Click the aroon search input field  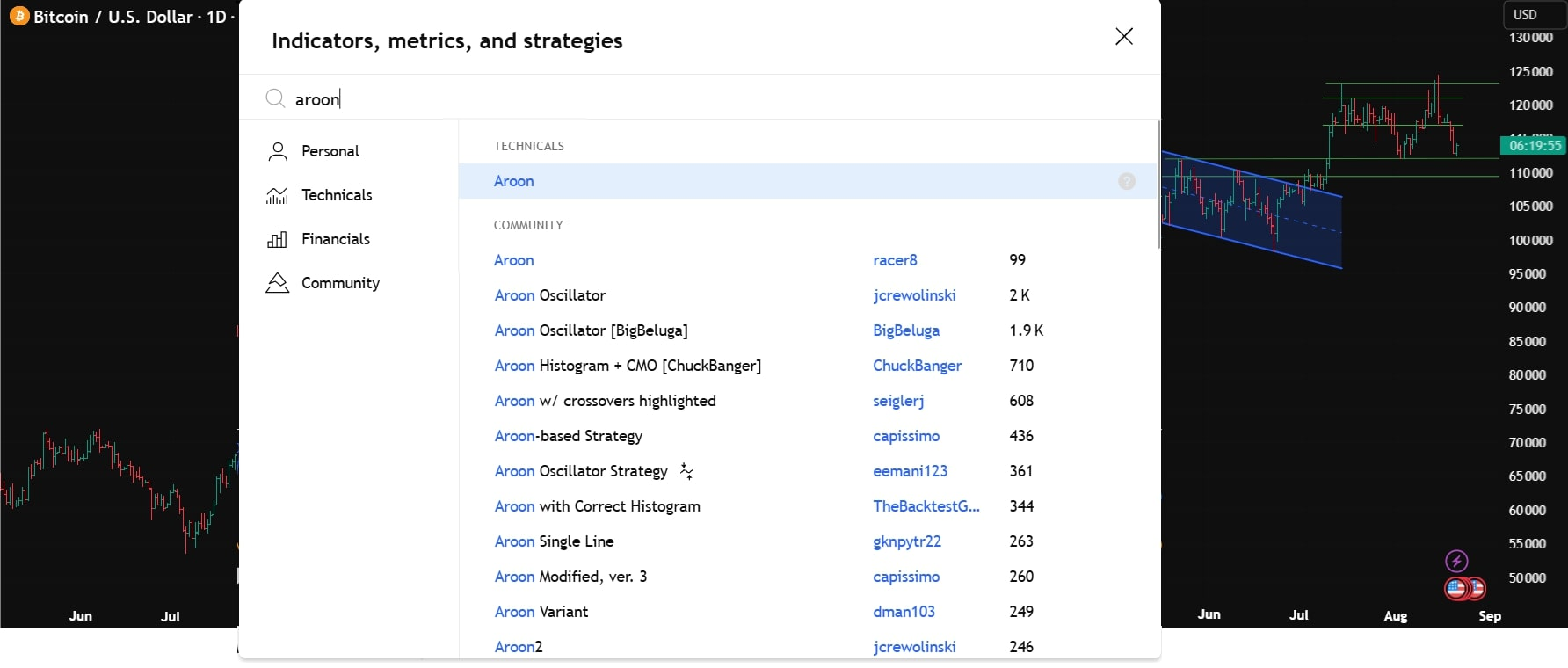[x=703, y=99]
